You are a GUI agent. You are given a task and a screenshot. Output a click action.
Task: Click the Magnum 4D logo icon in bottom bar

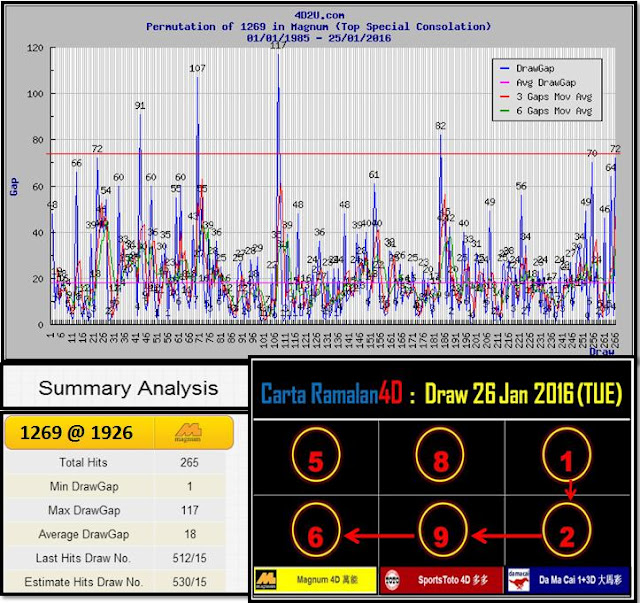pos(266,580)
